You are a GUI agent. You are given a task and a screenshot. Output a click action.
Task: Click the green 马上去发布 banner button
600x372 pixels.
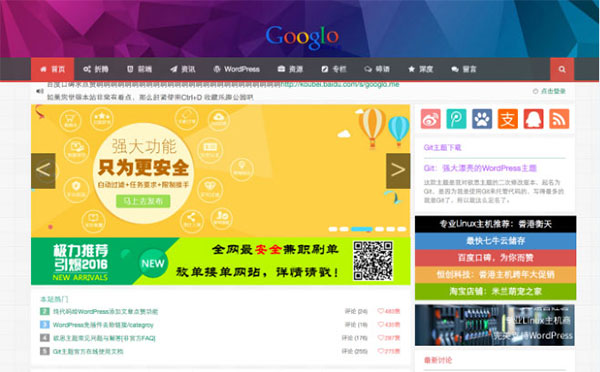point(143,201)
